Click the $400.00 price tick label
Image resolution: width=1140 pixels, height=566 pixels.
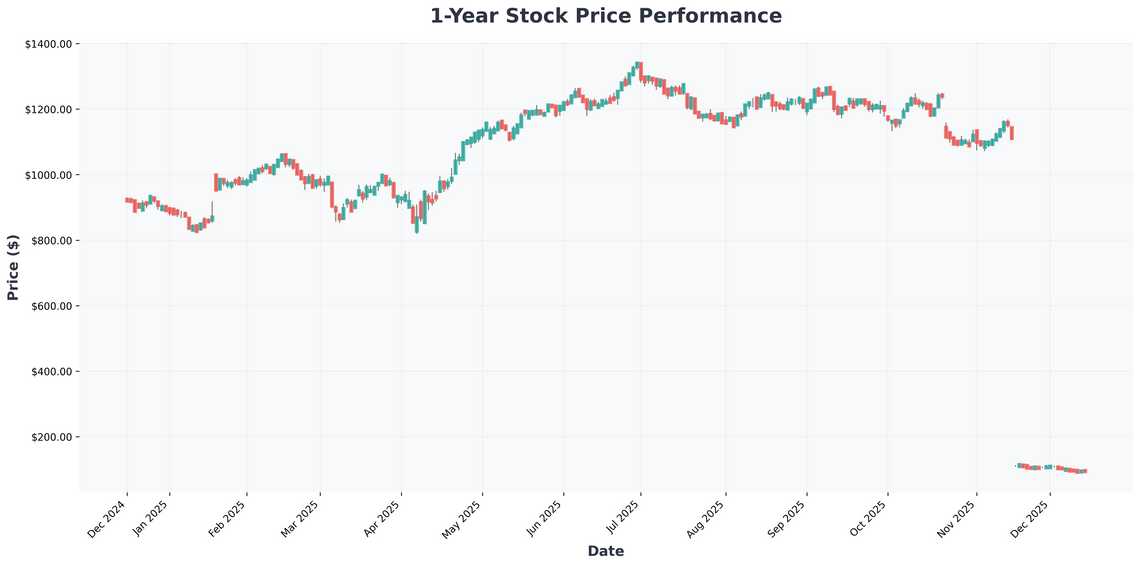pos(53,372)
